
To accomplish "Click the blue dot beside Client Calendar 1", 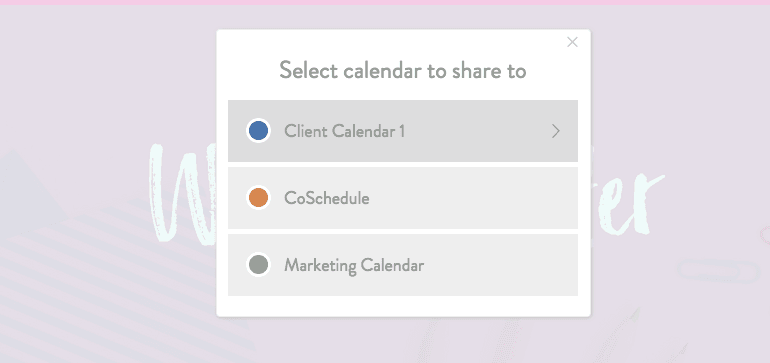I will 258,131.
